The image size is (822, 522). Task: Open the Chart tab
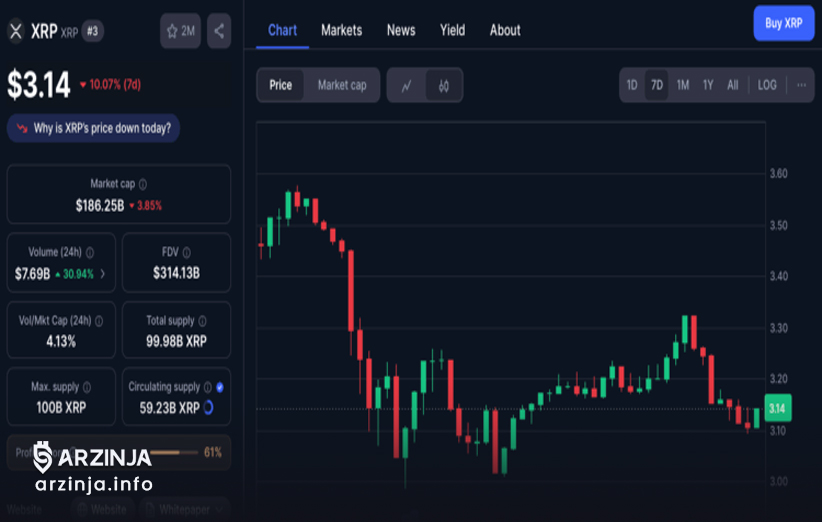tap(282, 30)
